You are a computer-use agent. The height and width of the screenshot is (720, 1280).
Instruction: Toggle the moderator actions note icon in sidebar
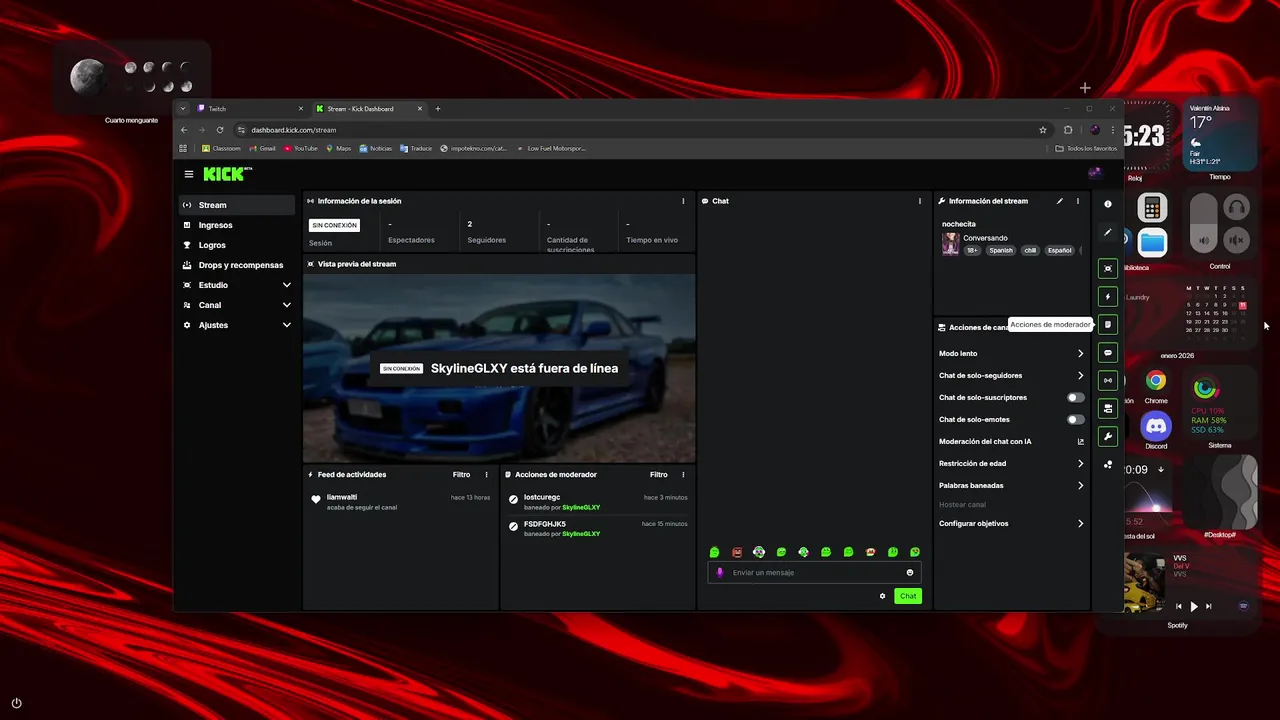[1107, 324]
